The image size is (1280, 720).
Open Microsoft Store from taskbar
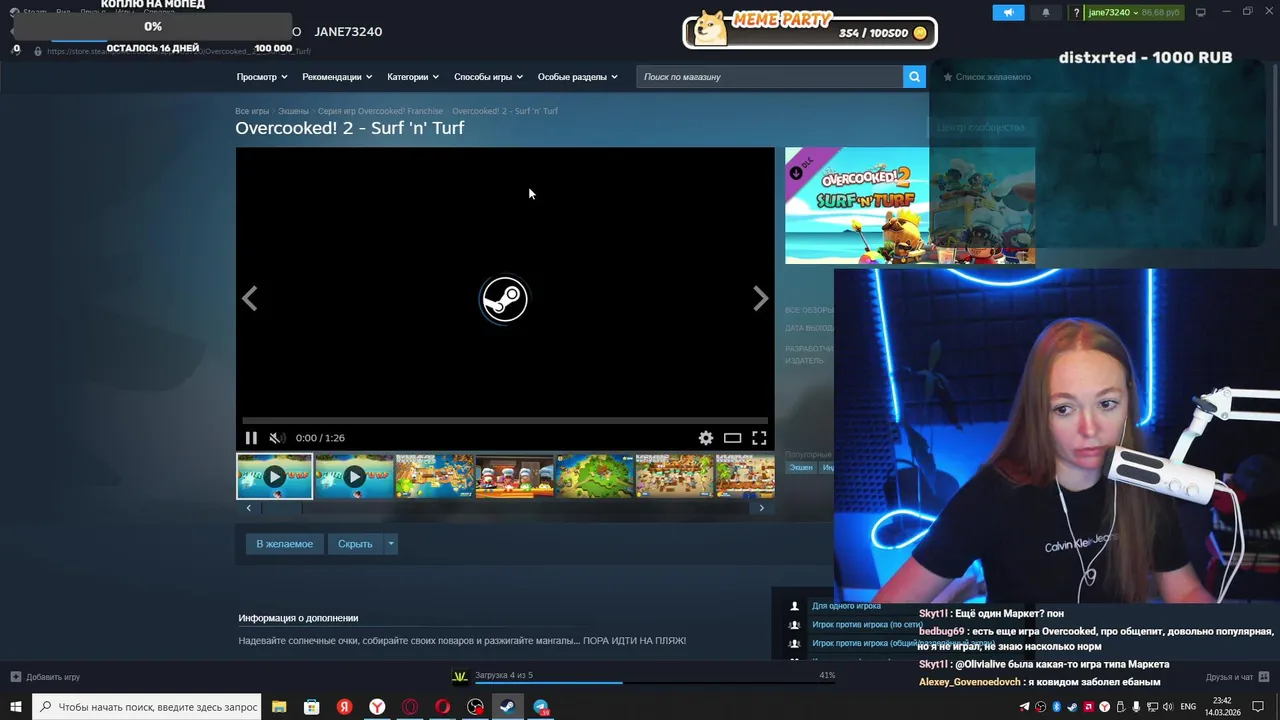click(312, 707)
